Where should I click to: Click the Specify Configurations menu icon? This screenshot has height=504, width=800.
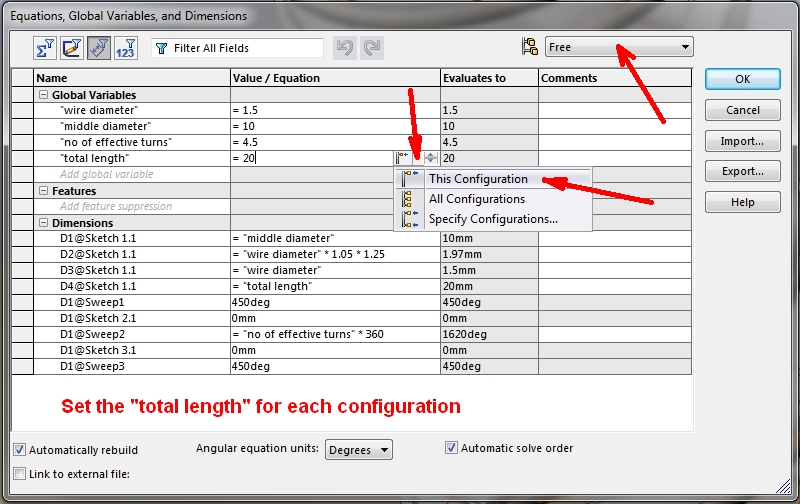(x=410, y=219)
